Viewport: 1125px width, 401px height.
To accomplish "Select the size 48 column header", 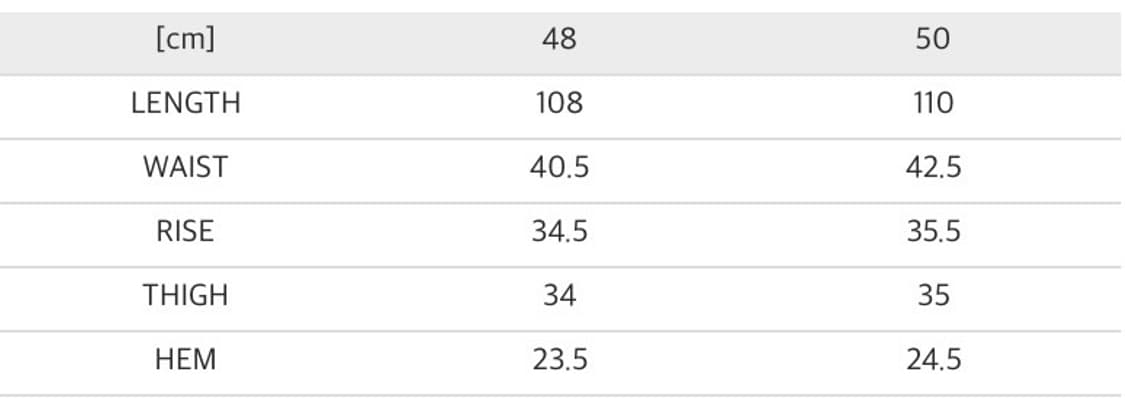I will [559, 40].
